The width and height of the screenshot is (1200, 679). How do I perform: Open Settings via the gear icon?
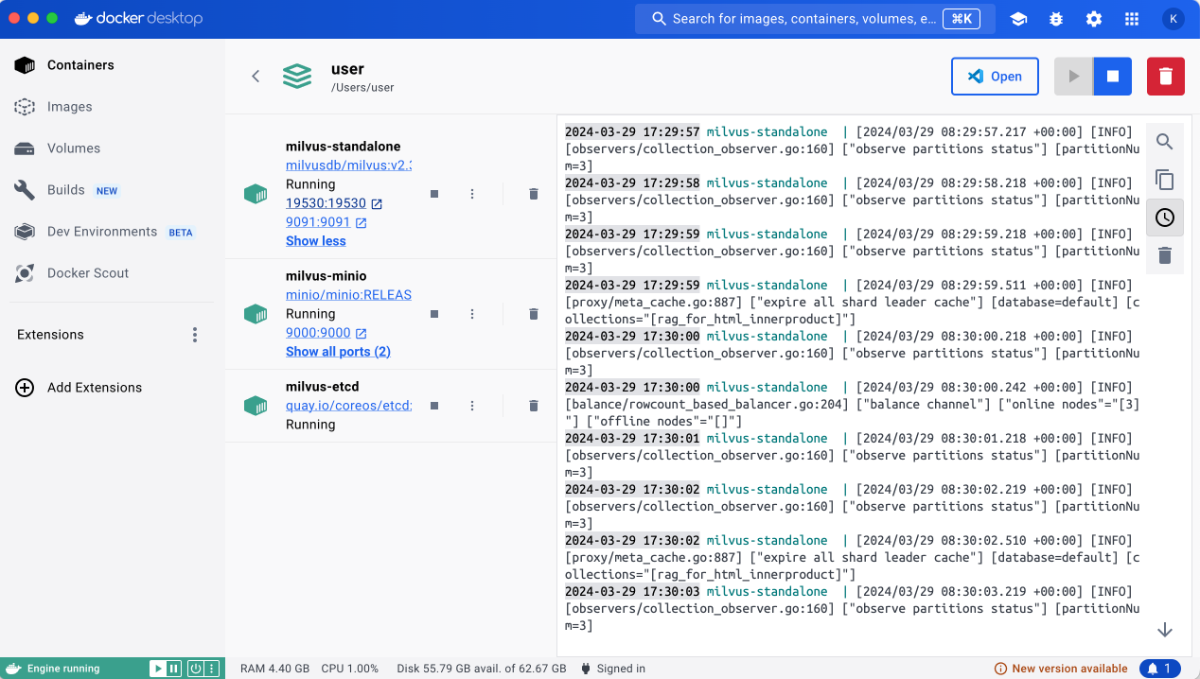pyautogui.click(x=1094, y=19)
